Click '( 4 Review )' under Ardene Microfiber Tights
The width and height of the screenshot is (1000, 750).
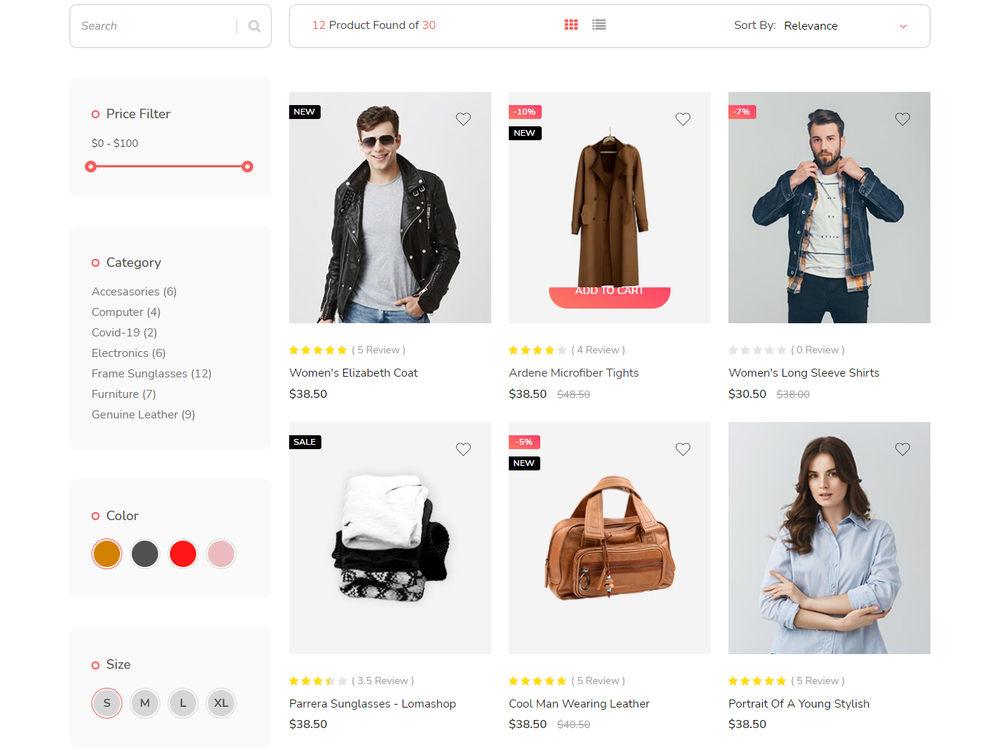598,349
